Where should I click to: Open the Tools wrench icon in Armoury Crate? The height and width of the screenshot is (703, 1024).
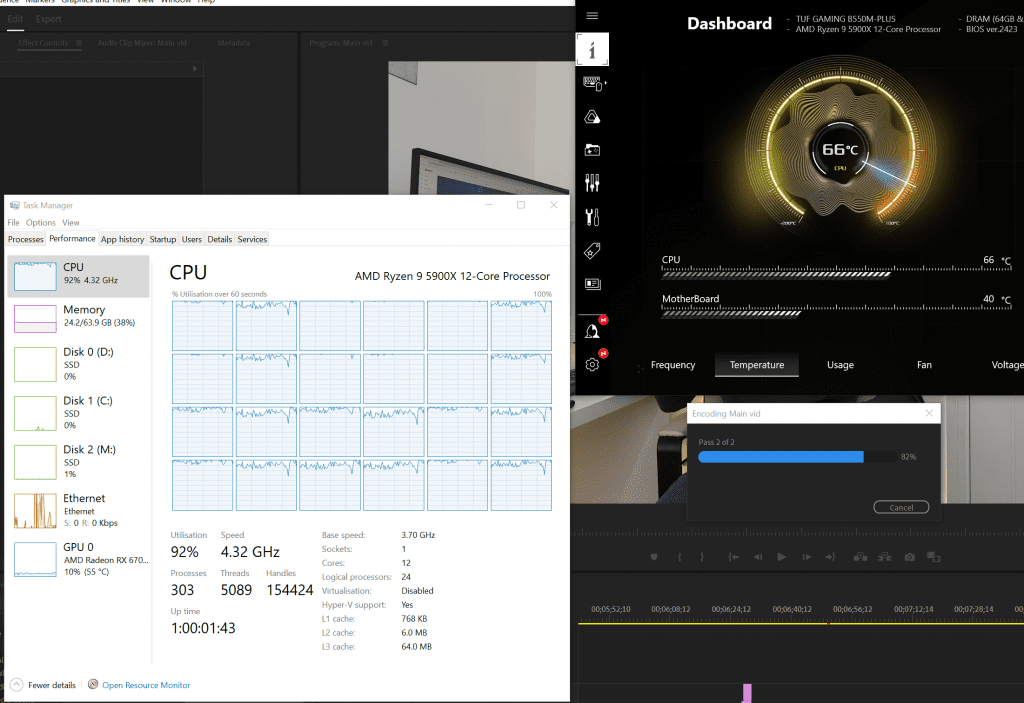592,217
